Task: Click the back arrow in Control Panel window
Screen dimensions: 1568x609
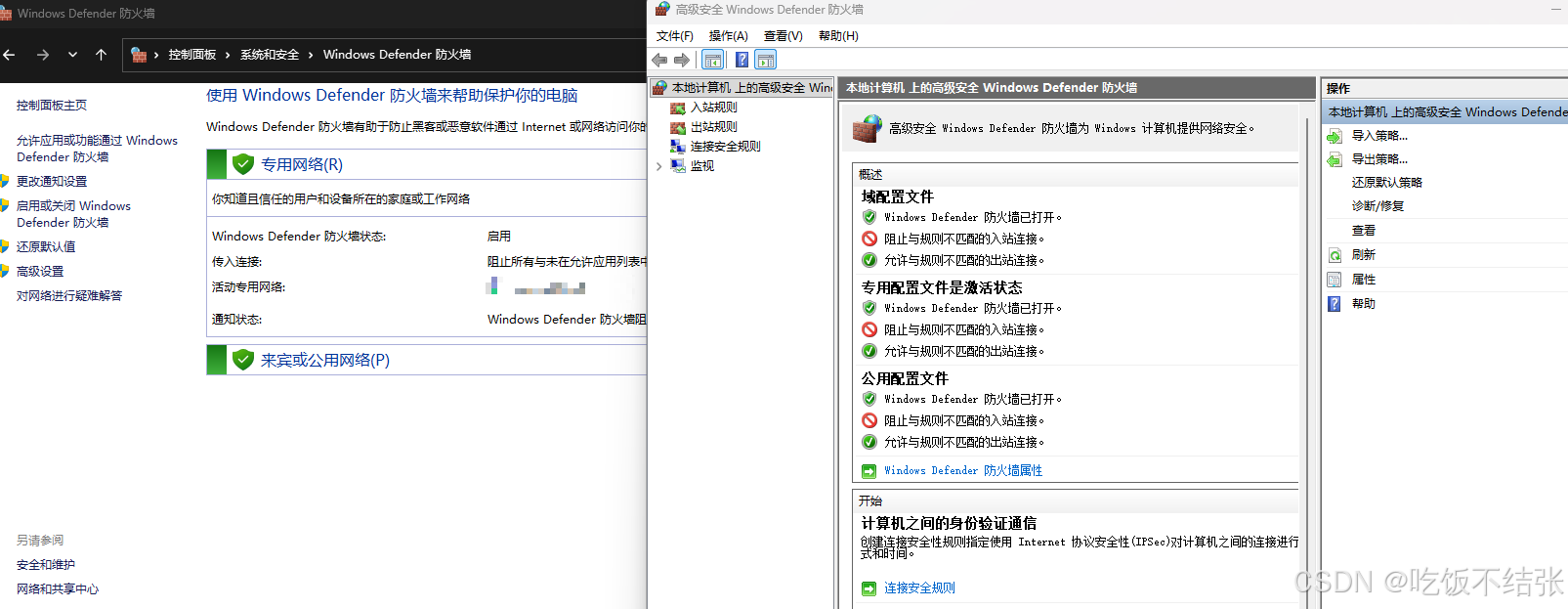Action: tap(9, 55)
